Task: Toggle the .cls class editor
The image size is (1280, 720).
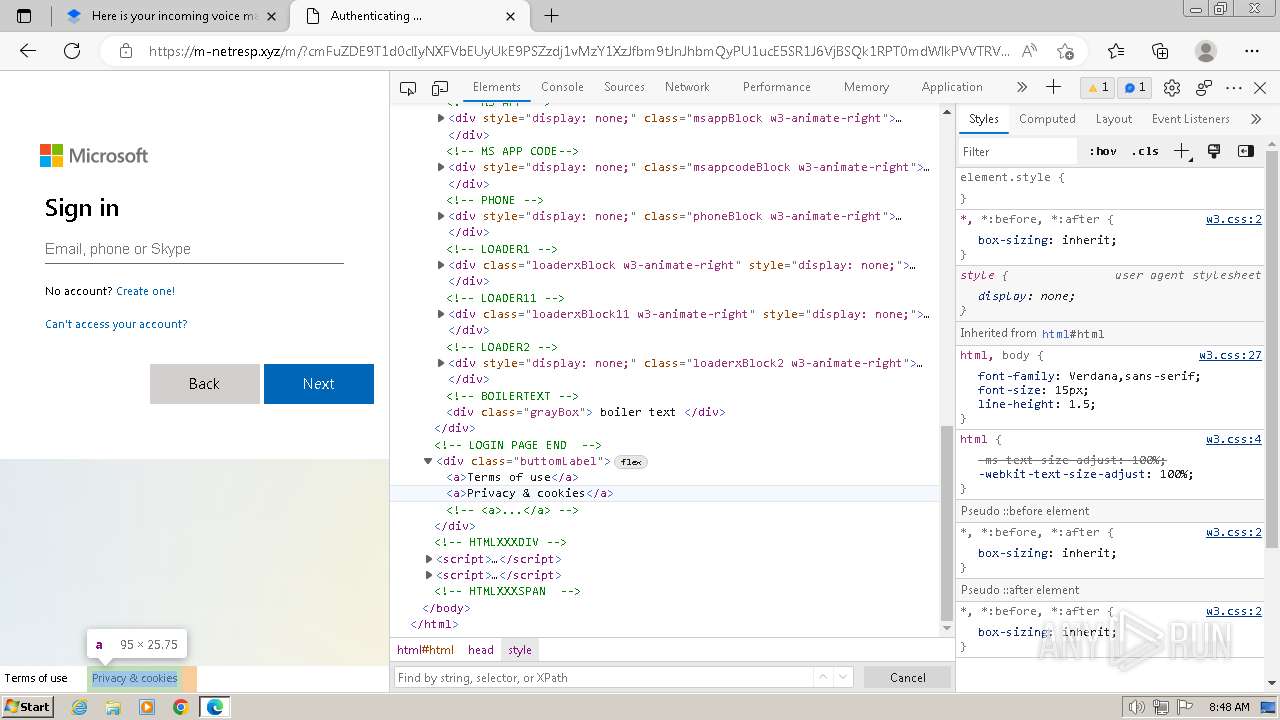Action: (1145, 151)
